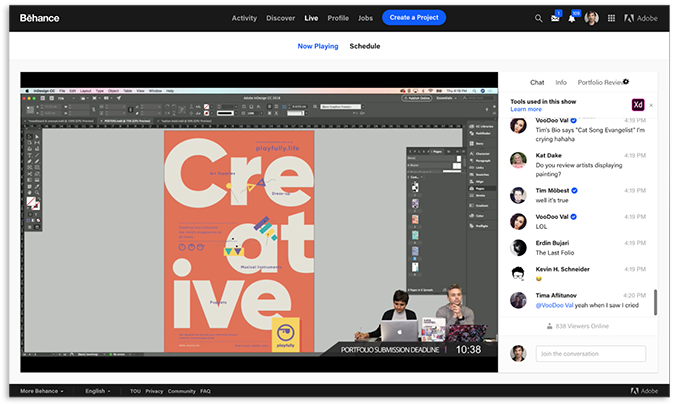680x404 pixels.
Task: Click Kevin H. Schneider's avatar
Action: point(518,274)
